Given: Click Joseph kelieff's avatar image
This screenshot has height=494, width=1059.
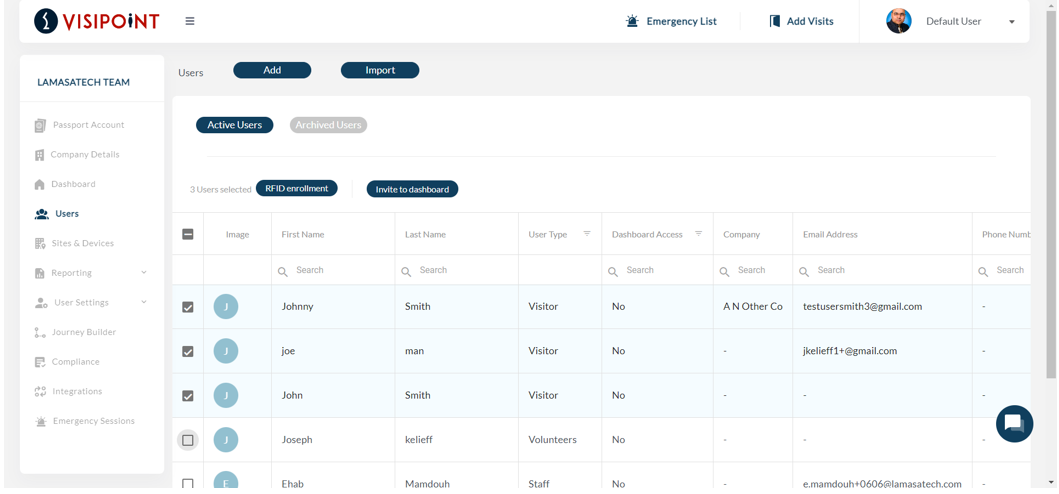Looking at the screenshot, I should [226, 440].
